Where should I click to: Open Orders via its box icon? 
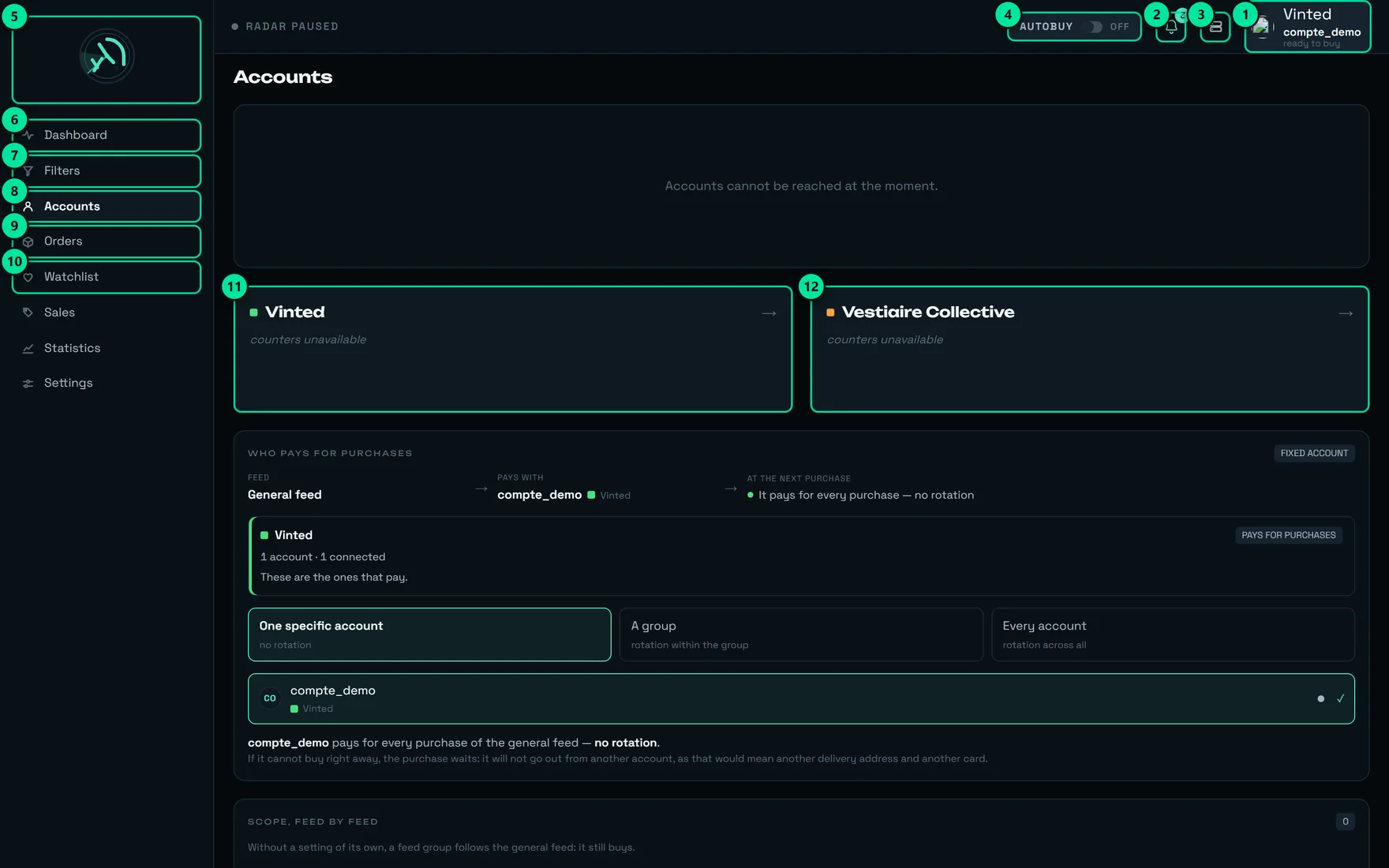(x=28, y=241)
